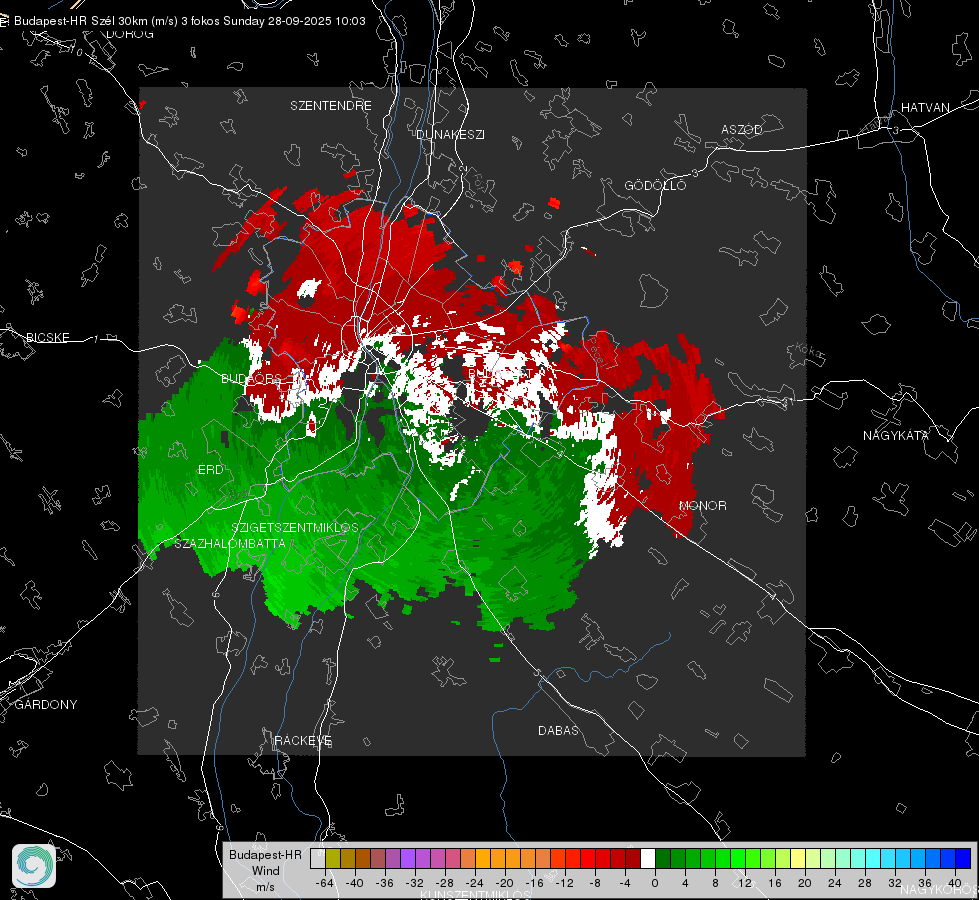This screenshot has height=900, width=979.
Task: Click the olive swatch above -64
Action: 333,859
